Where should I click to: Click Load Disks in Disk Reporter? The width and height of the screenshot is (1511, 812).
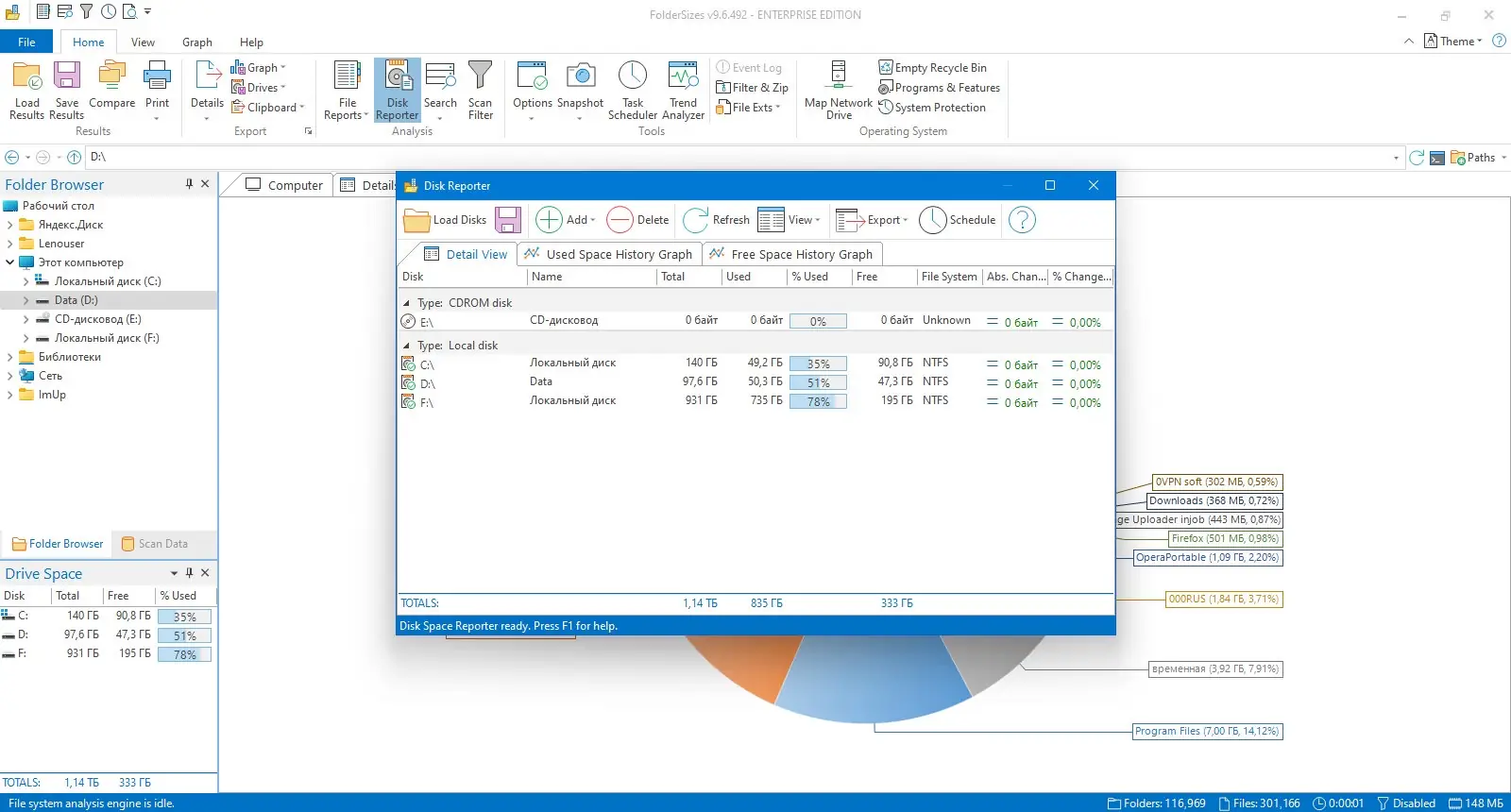click(445, 220)
